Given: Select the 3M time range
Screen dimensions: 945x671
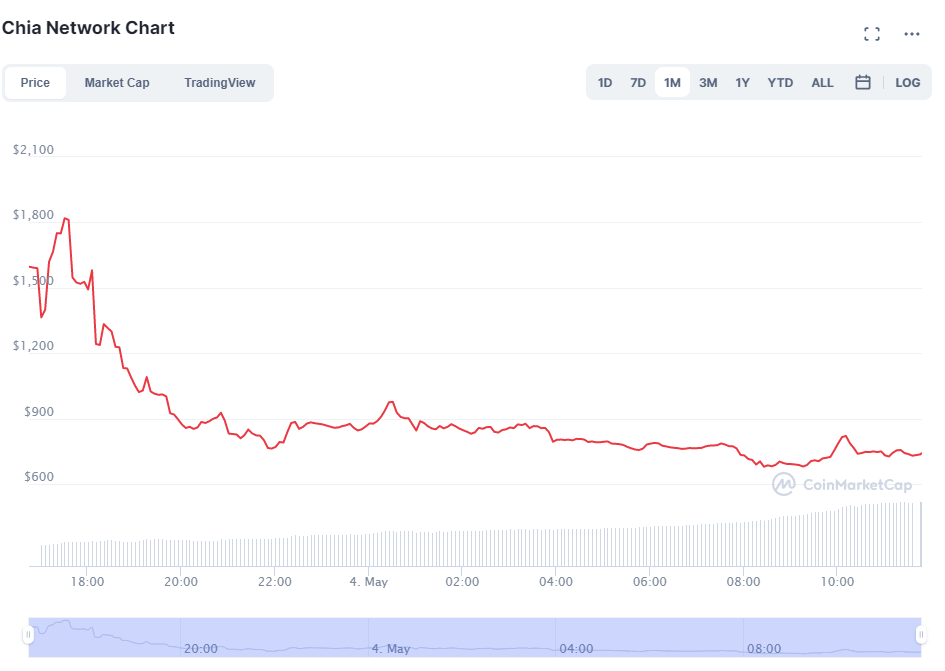Looking at the screenshot, I should (708, 83).
